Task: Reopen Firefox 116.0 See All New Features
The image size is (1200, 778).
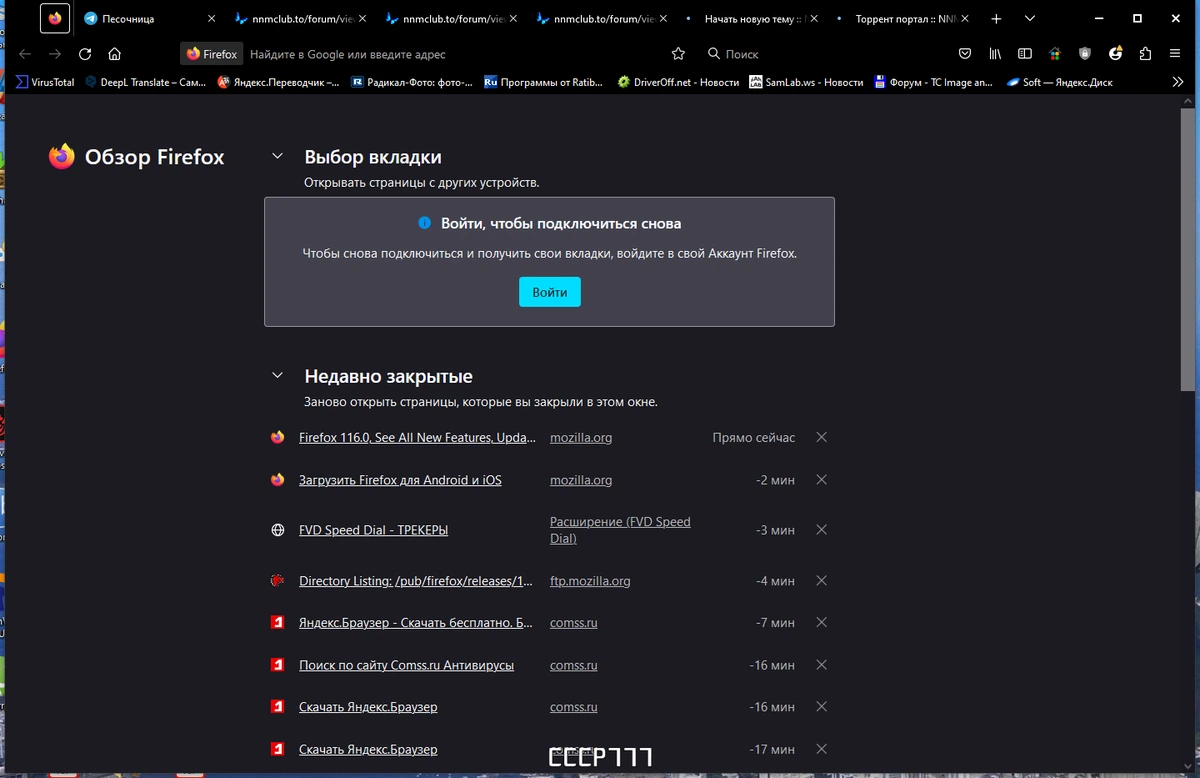Action: pyautogui.click(x=417, y=438)
